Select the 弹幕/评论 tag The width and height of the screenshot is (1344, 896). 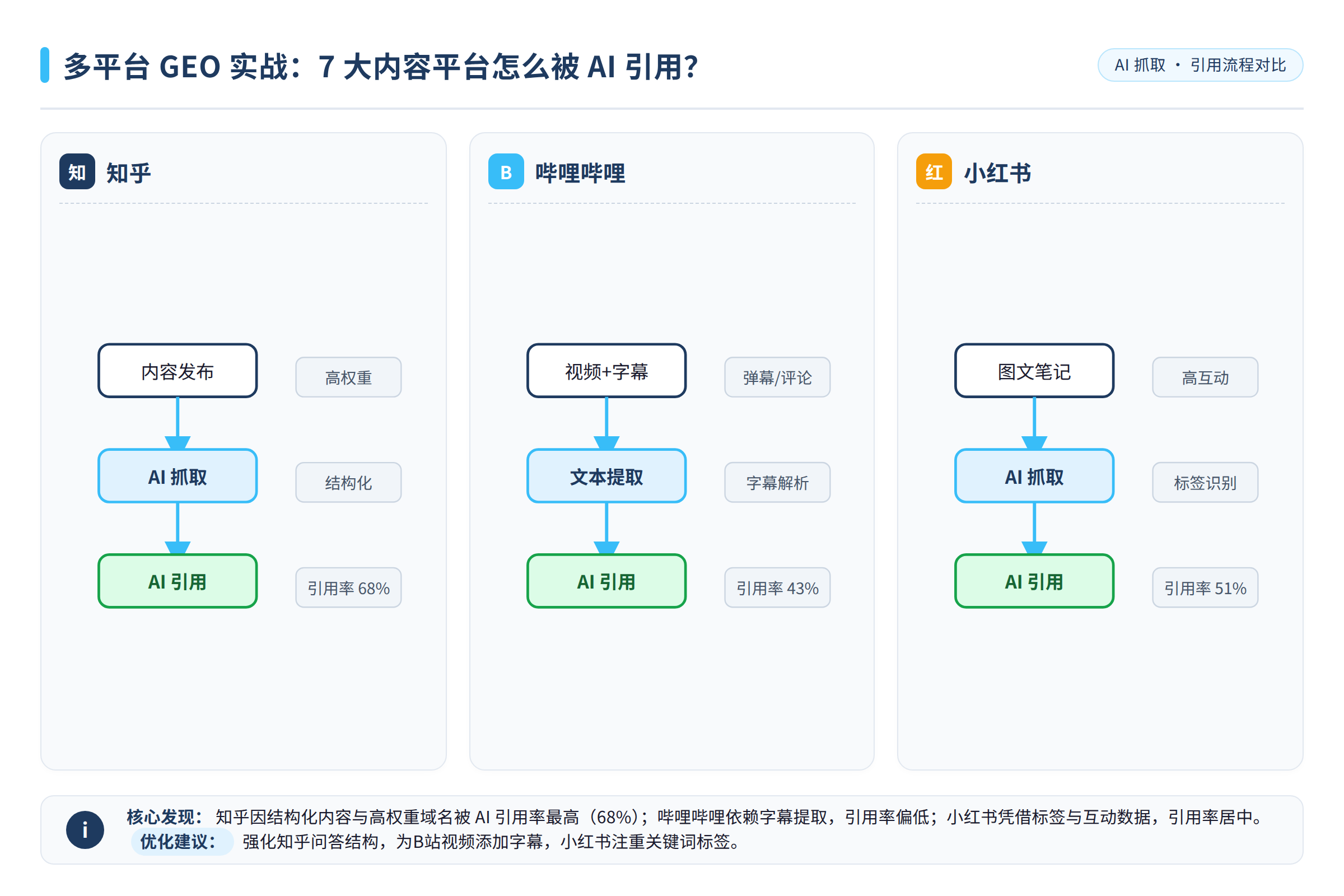pos(777,377)
